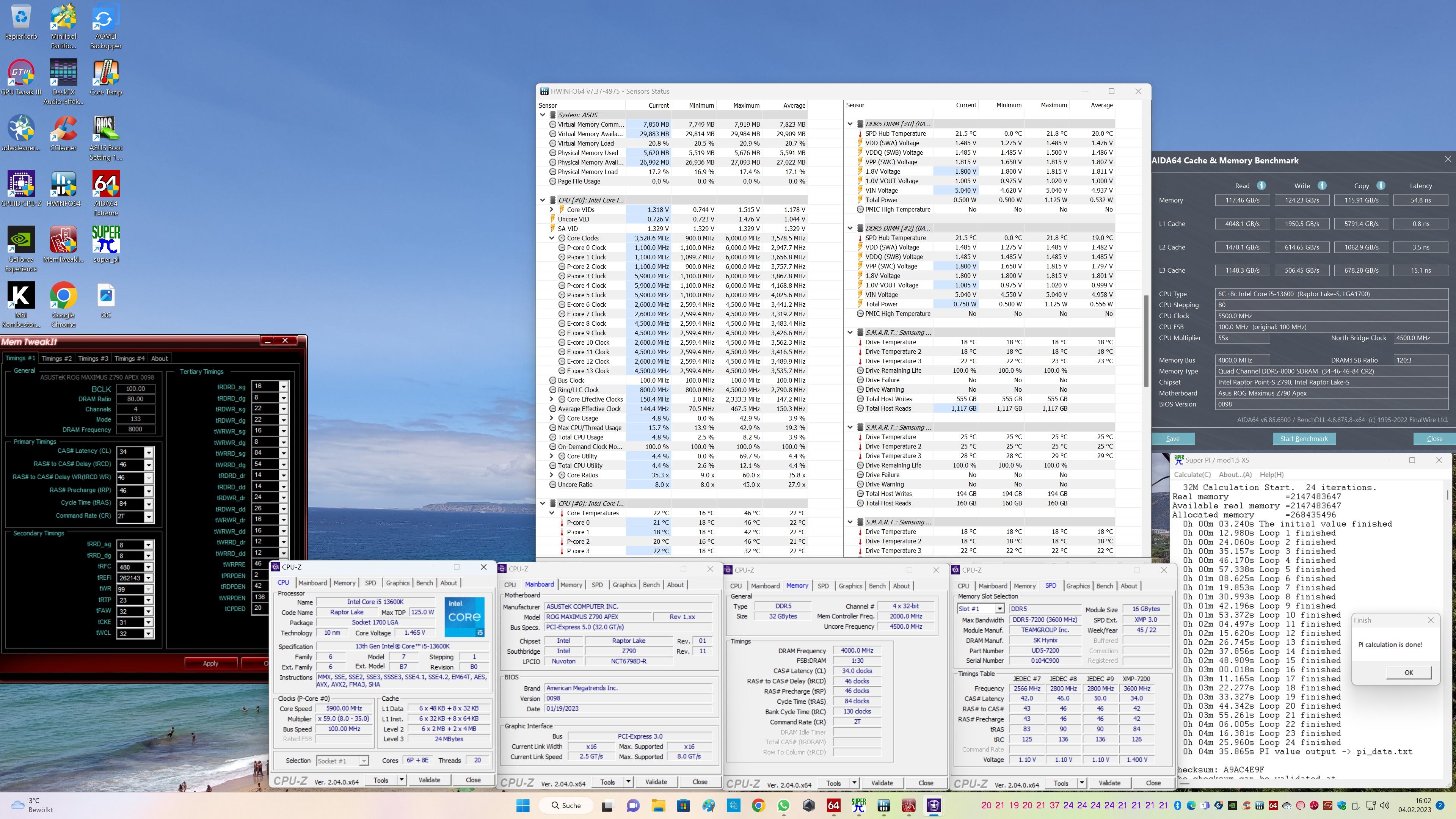Click DRAM Ratio field in MemTweakIt
1456x819 pixels.
[135, 399]
